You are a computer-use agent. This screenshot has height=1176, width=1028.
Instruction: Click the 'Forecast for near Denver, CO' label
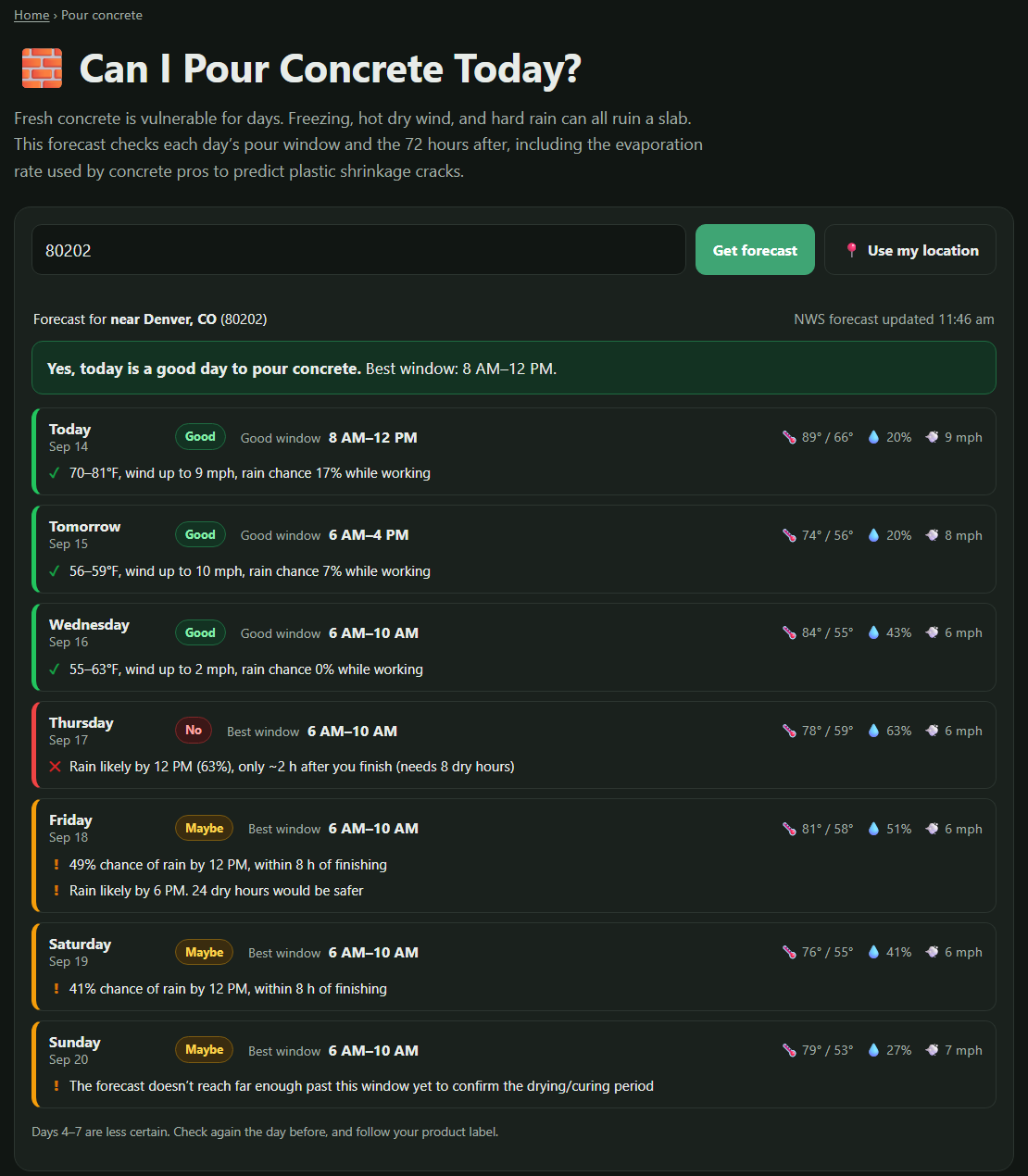(150, 319)
